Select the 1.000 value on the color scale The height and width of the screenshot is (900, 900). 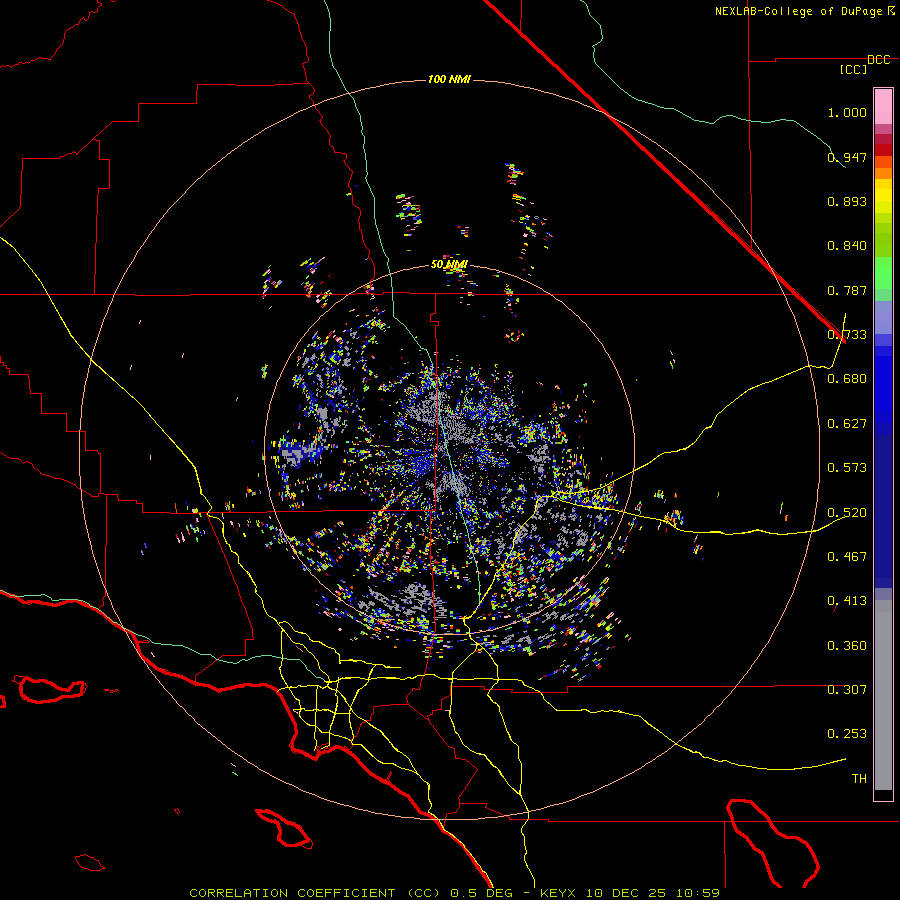point(846,113)
